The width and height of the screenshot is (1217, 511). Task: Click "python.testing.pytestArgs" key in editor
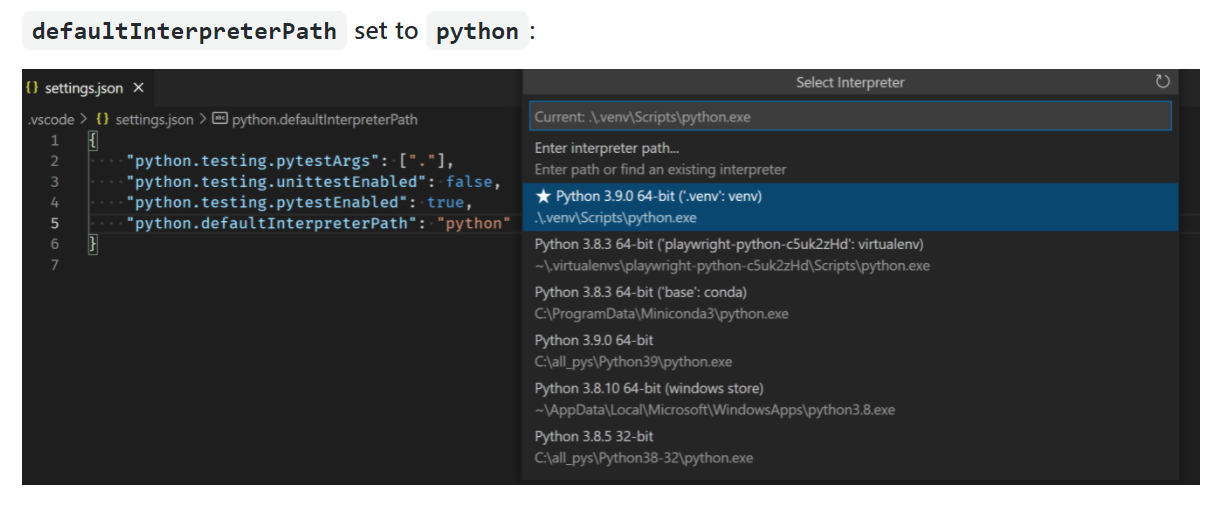pos(253,161)
